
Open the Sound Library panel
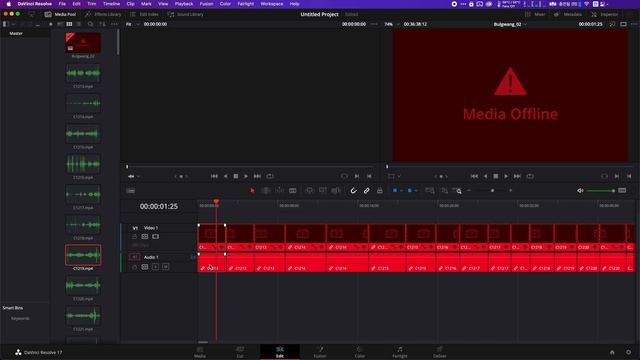point(186,14)
